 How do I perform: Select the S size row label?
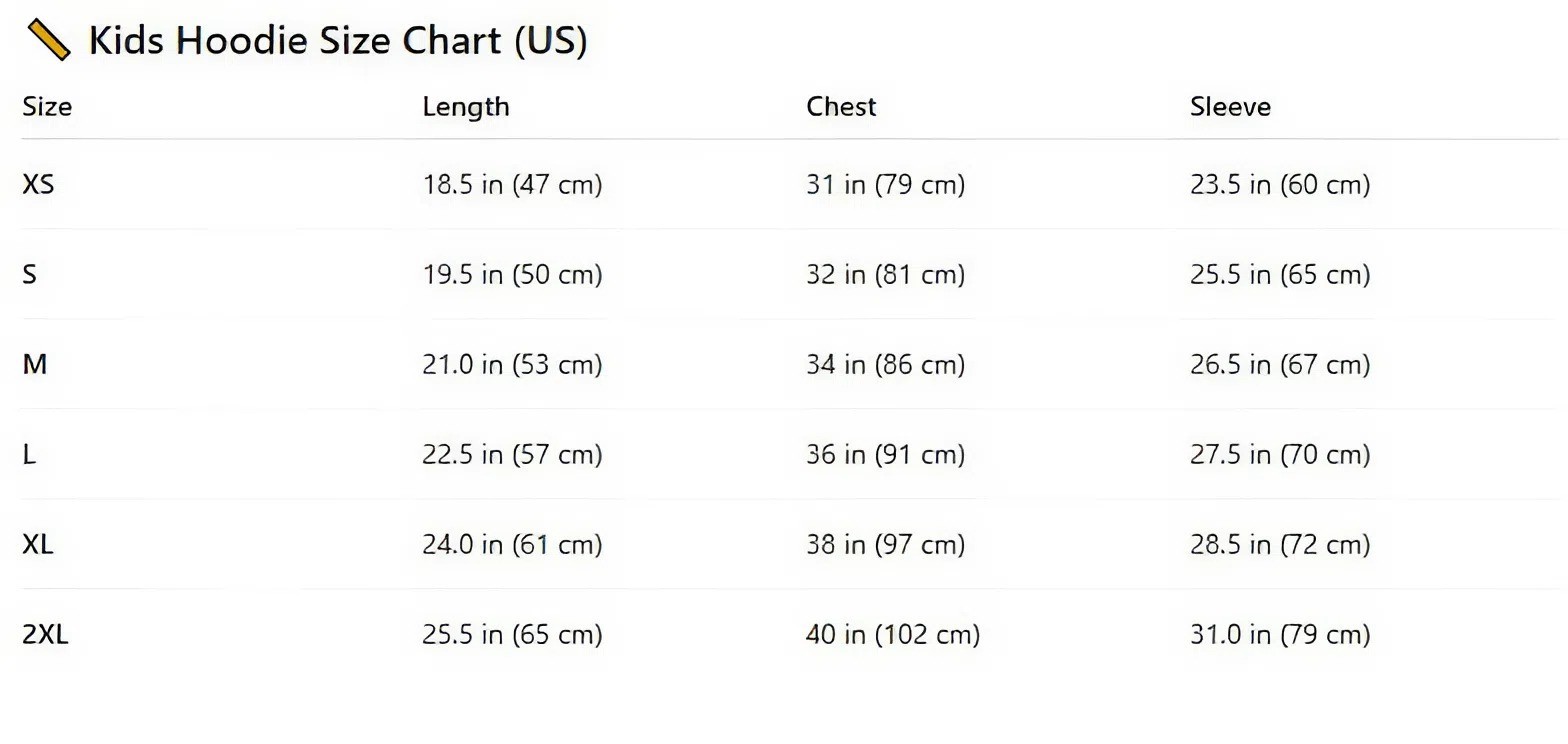tap(30, 275)
